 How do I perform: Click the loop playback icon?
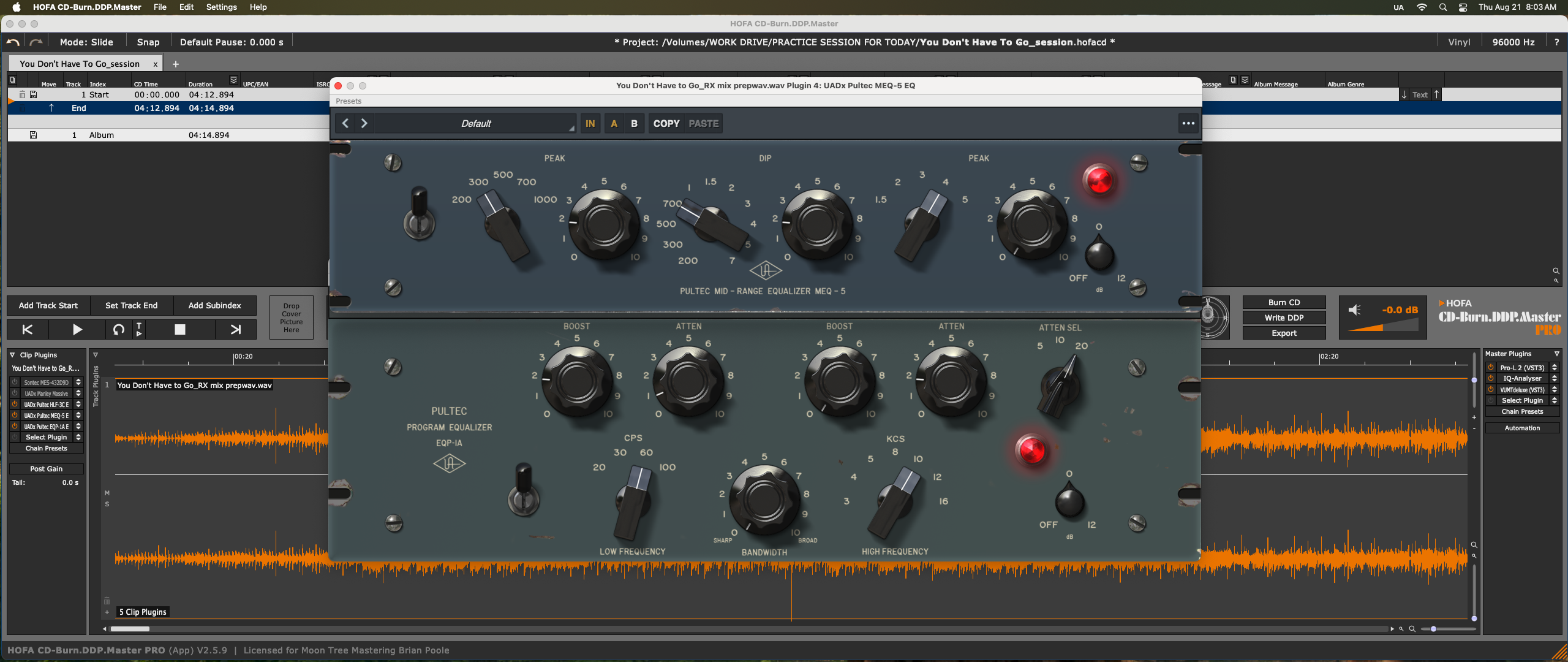(x=119, y=330)
